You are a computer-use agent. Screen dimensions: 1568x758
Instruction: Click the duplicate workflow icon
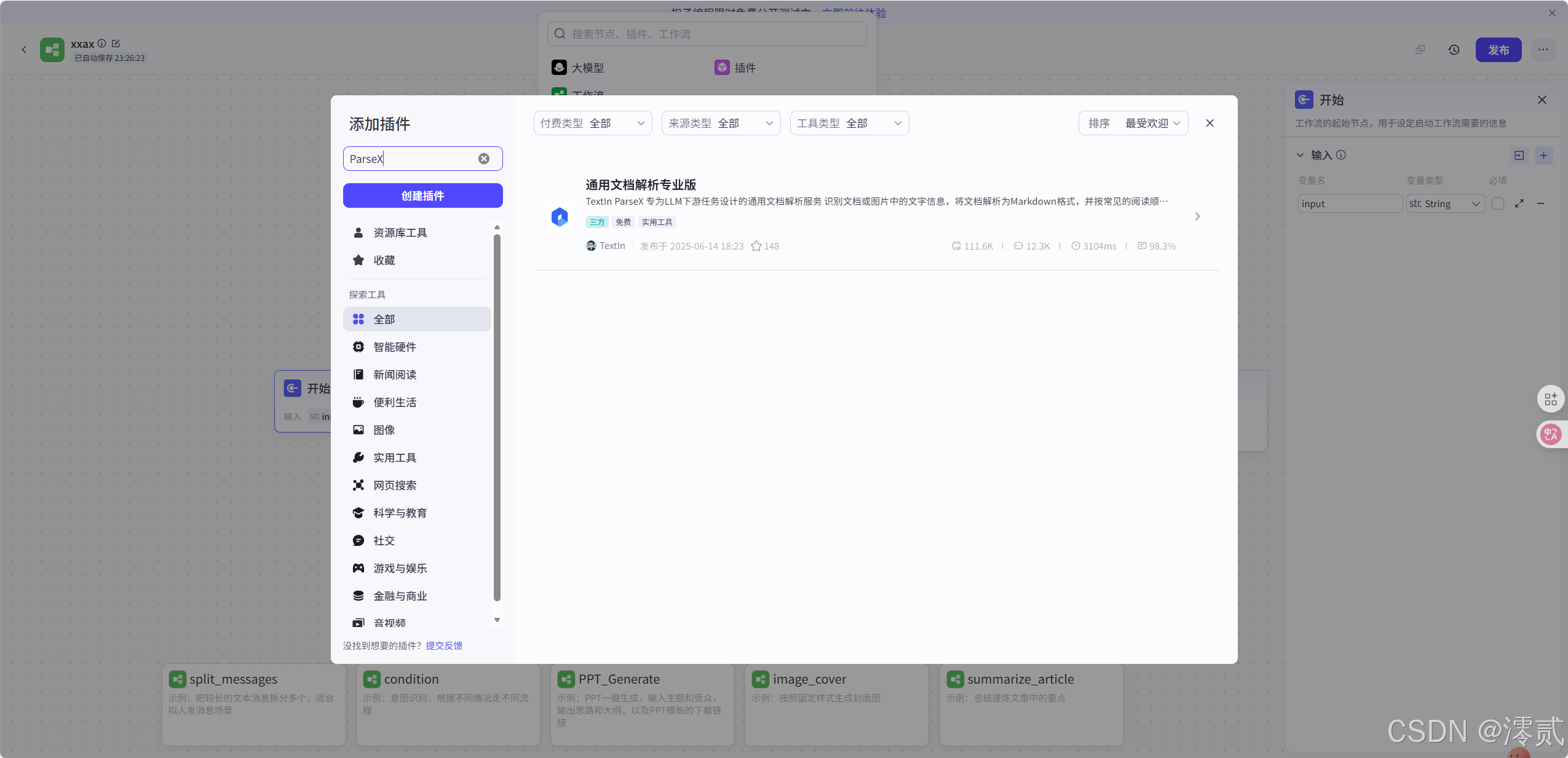tap(1420, 50)
